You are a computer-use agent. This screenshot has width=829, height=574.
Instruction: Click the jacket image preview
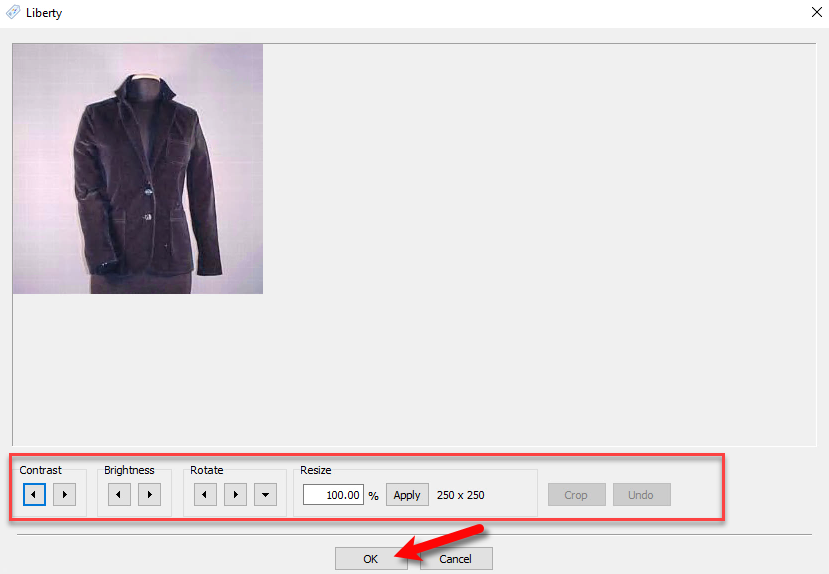coord(137,169)
